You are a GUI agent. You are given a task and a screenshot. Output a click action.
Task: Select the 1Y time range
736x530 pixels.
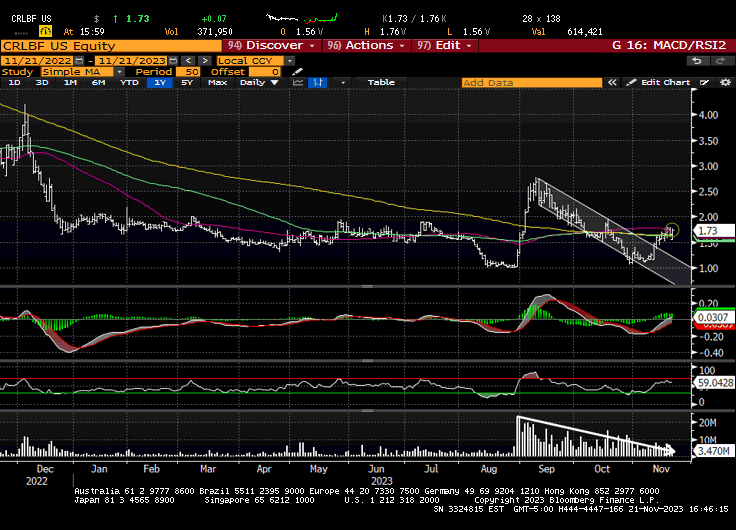tap(160, 83)
